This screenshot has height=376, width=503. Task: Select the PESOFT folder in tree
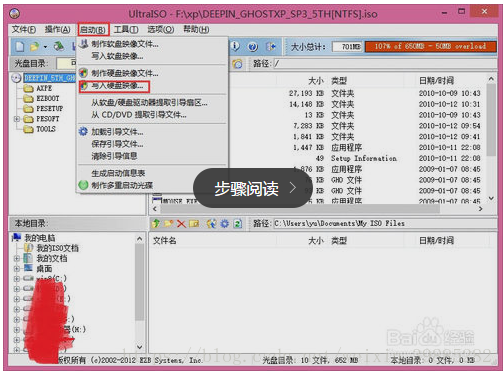(48, 119)
